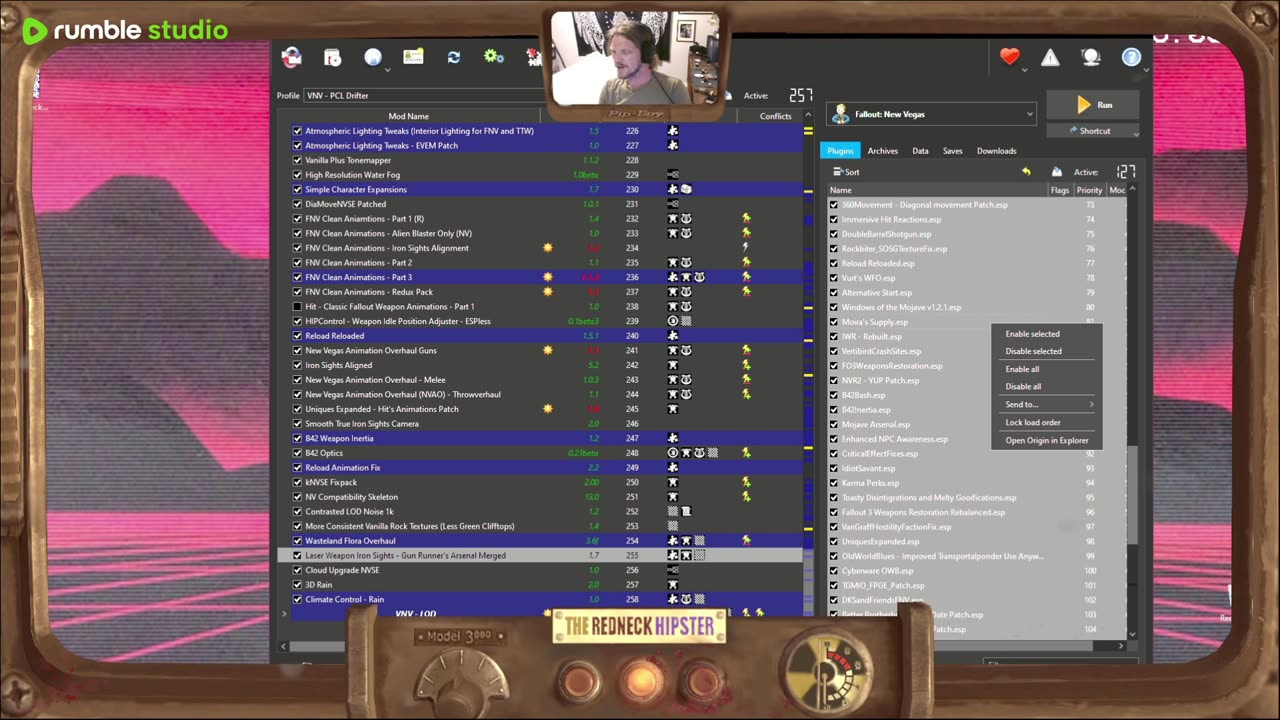Click the red heart endorse icon
Image resolution: width=1280 pixels, height=720 pixels.
(1010, 57)
